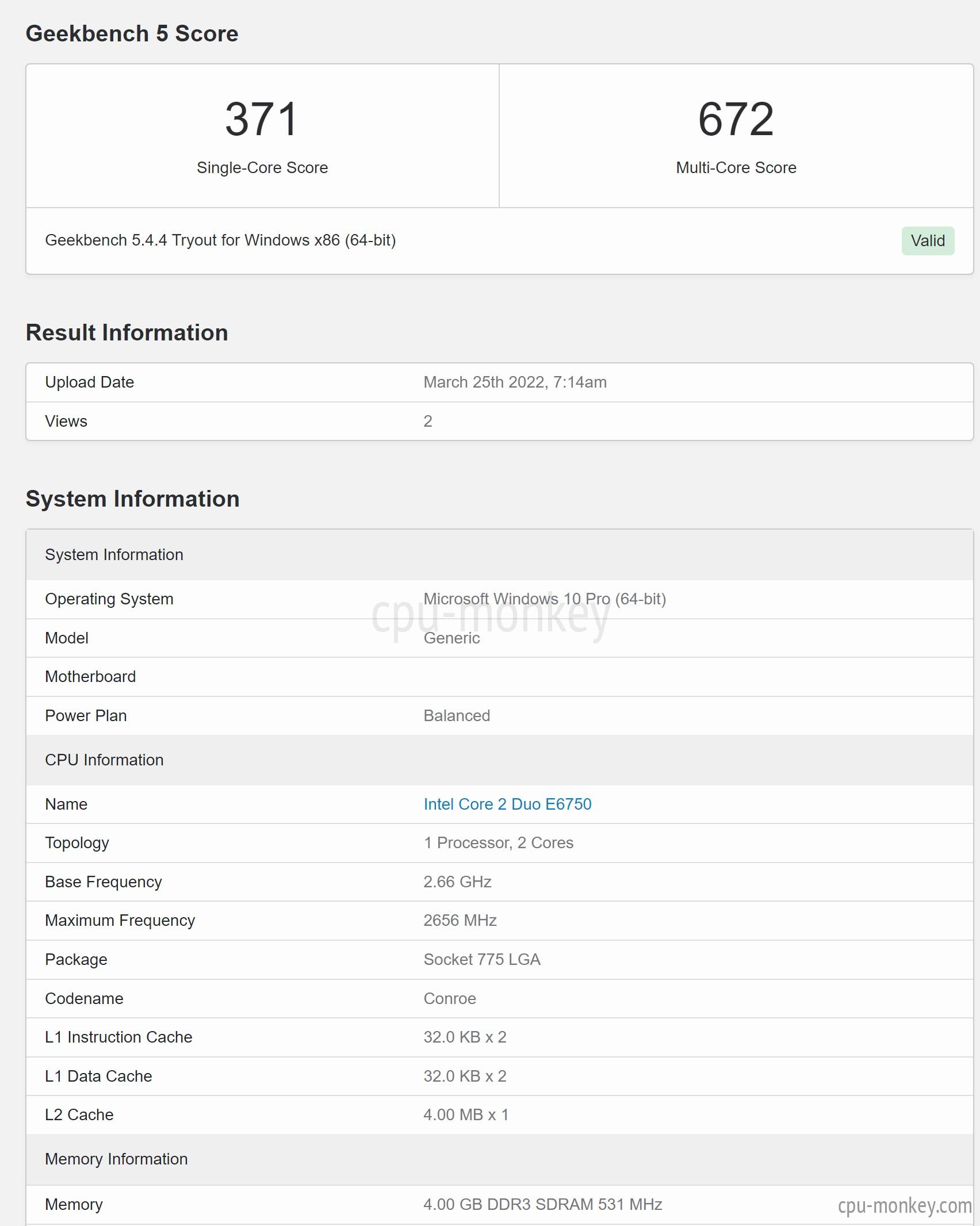Select the single-core score 371
The image size is (980, 1226).
(x=262, y=119)
